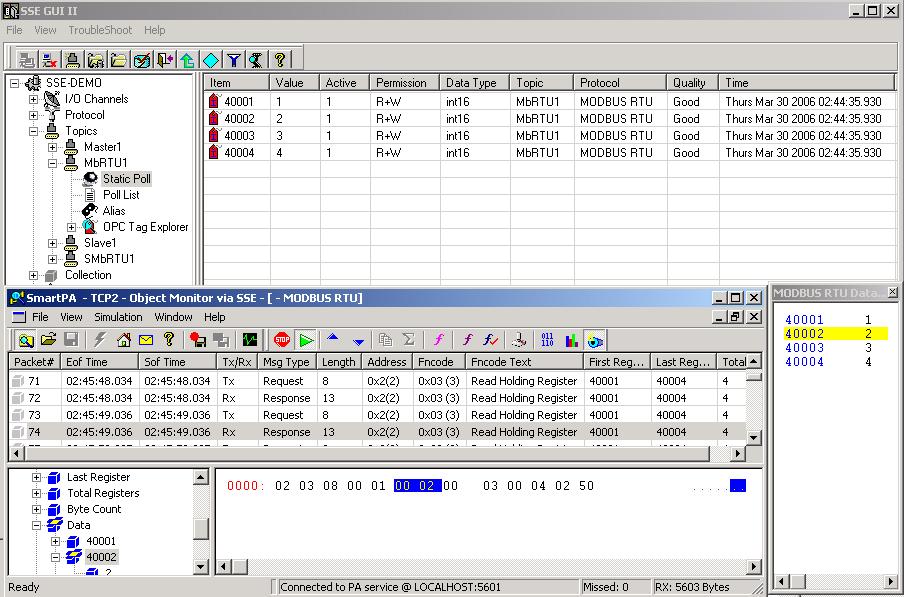The image size is (904, 597).
Task: Click scroll-down arrow of packet list scrollbar
Action: tap(754, 437)
